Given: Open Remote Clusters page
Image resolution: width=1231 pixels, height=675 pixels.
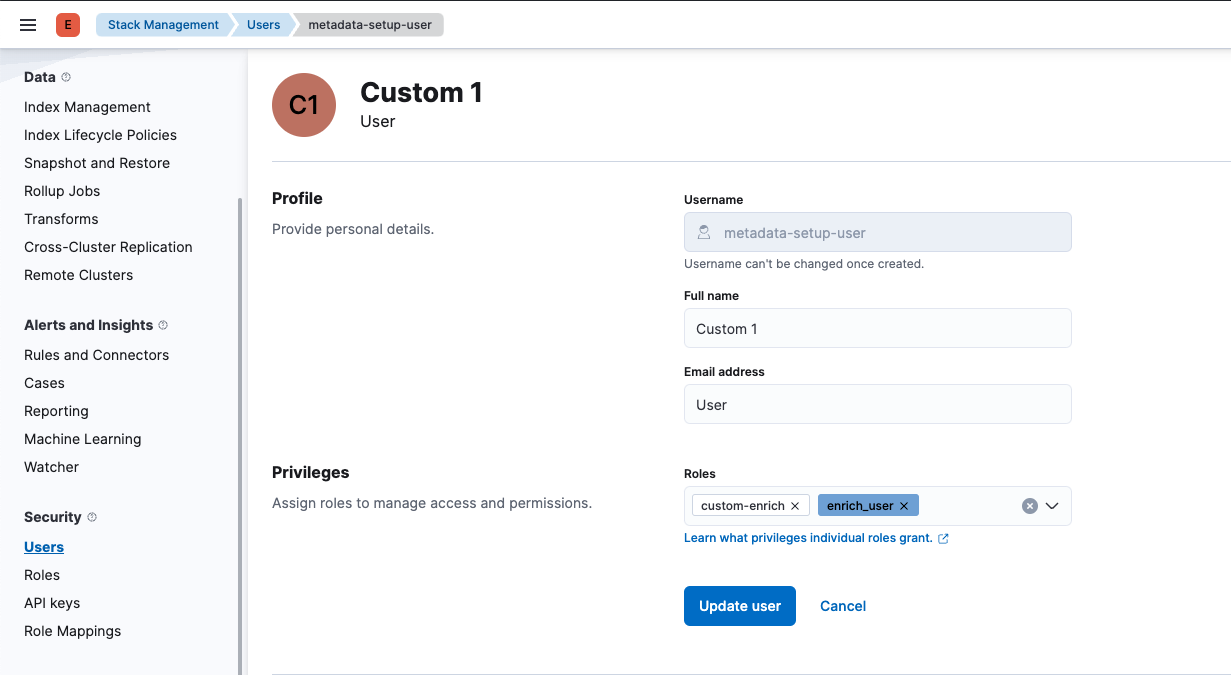Looking at the screenshot, I should [78, 275].
